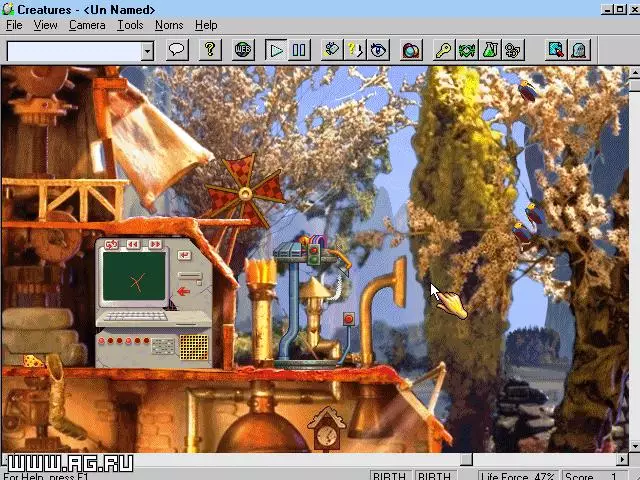Click the vertical scrollbar up arrow

point(634,74)
